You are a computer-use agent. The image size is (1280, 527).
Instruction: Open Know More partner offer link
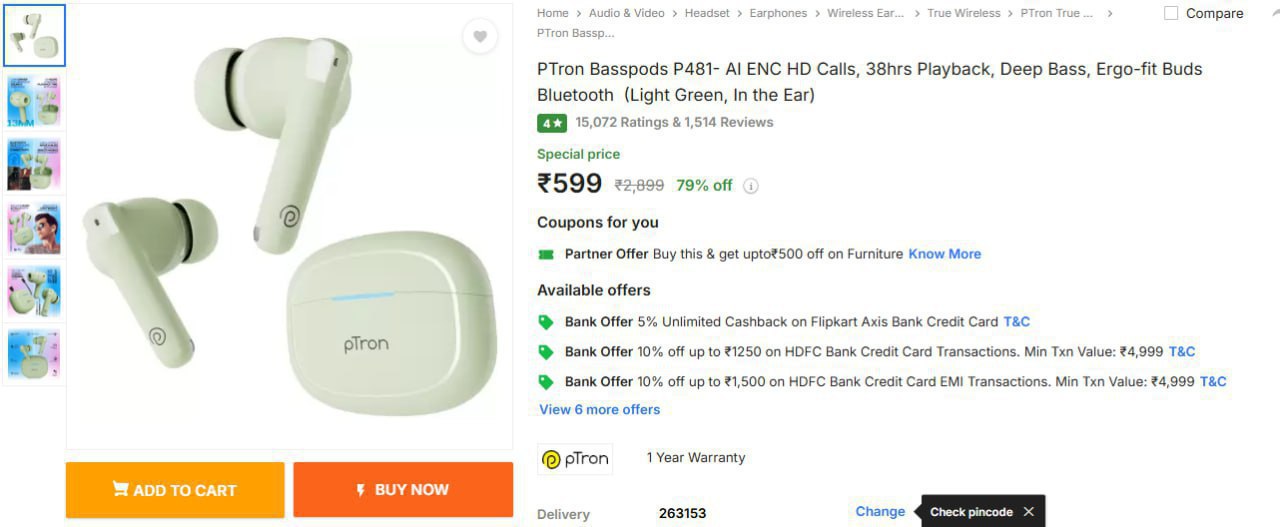coord(944,254)
